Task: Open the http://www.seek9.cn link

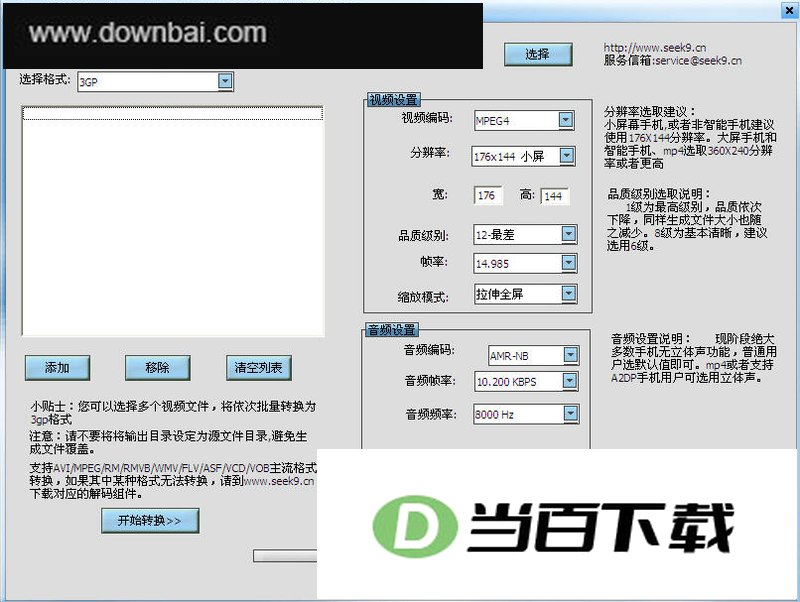Action: [655, 47]
